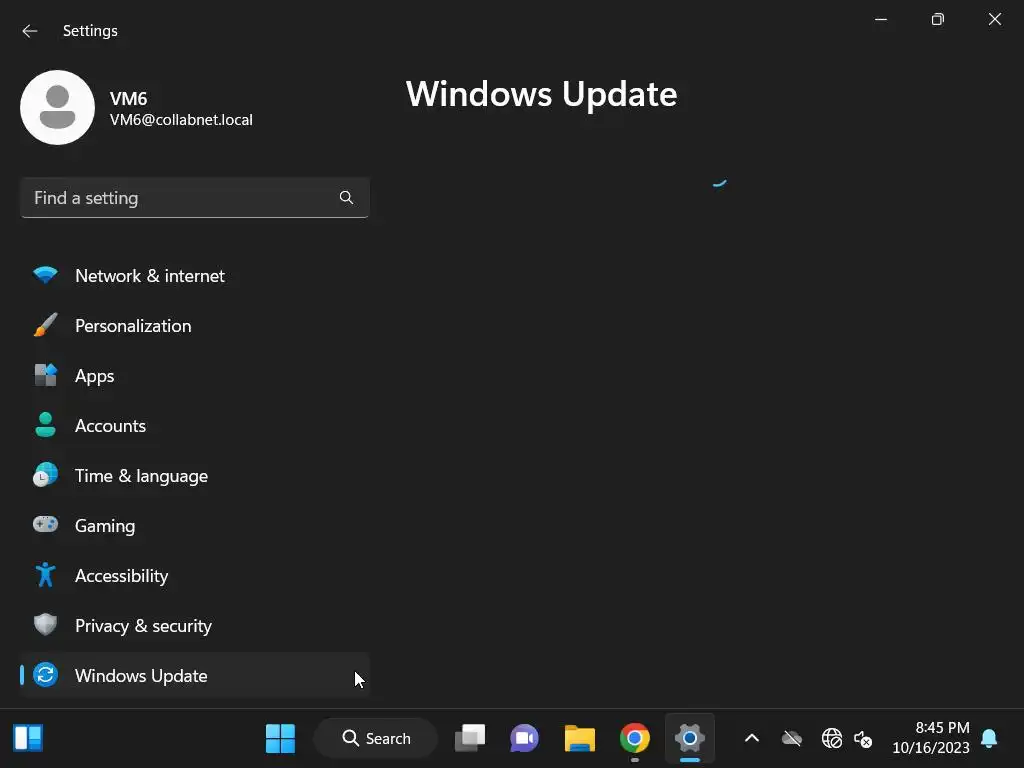1024x768 pixels.
Task: Click the paintbrush Personalization icon
Action: tap(45, 325)
